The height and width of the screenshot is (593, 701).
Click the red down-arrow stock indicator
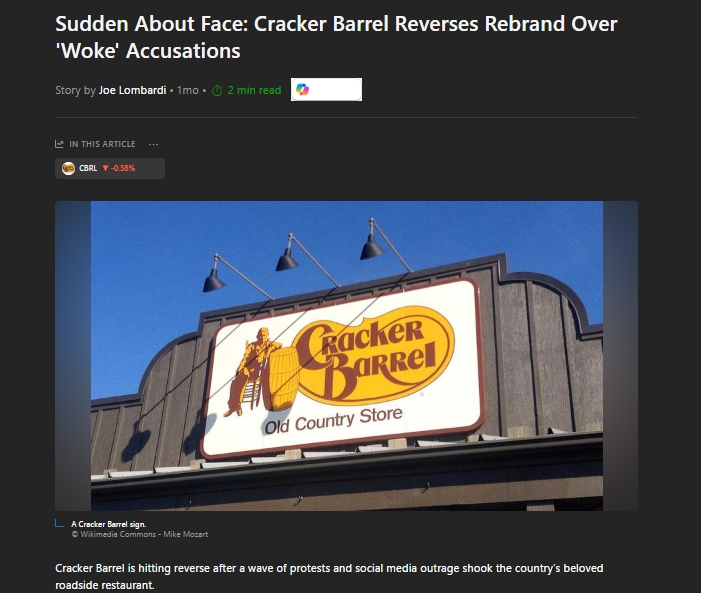coord(106,168)
